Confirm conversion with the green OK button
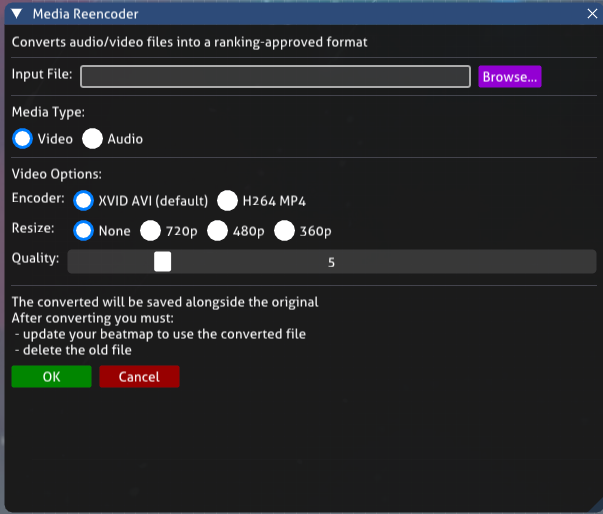 pyautogui.click(x=51, y=377)
